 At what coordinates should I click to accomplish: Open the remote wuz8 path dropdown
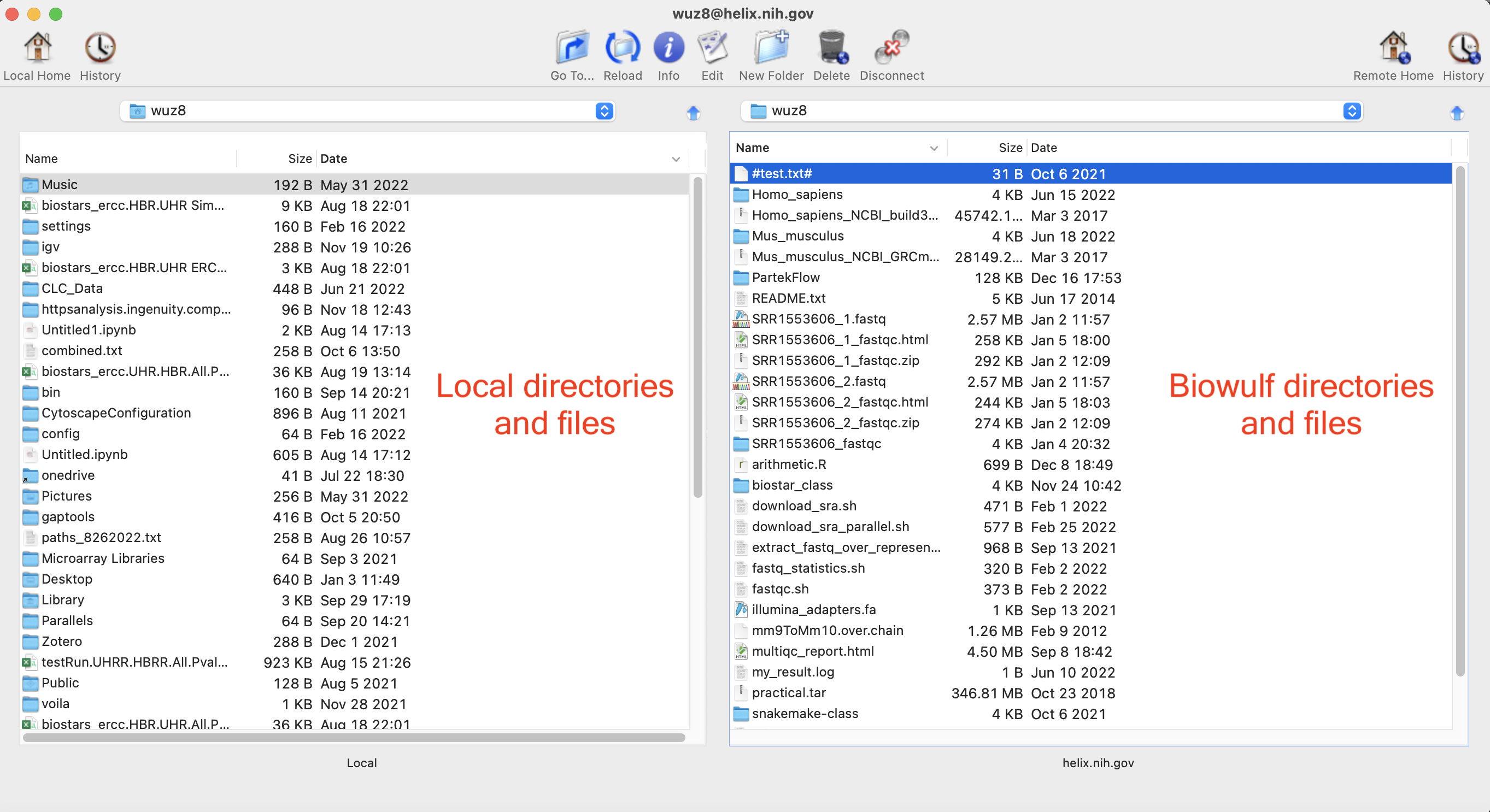[x=1351, y=111]
